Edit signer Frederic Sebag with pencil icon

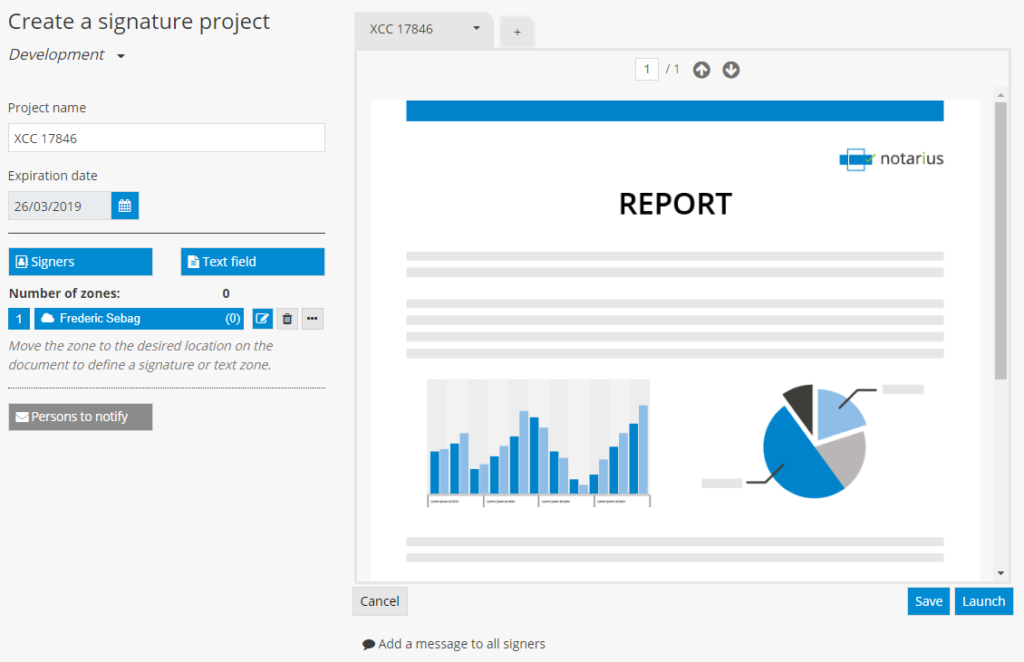262,319
